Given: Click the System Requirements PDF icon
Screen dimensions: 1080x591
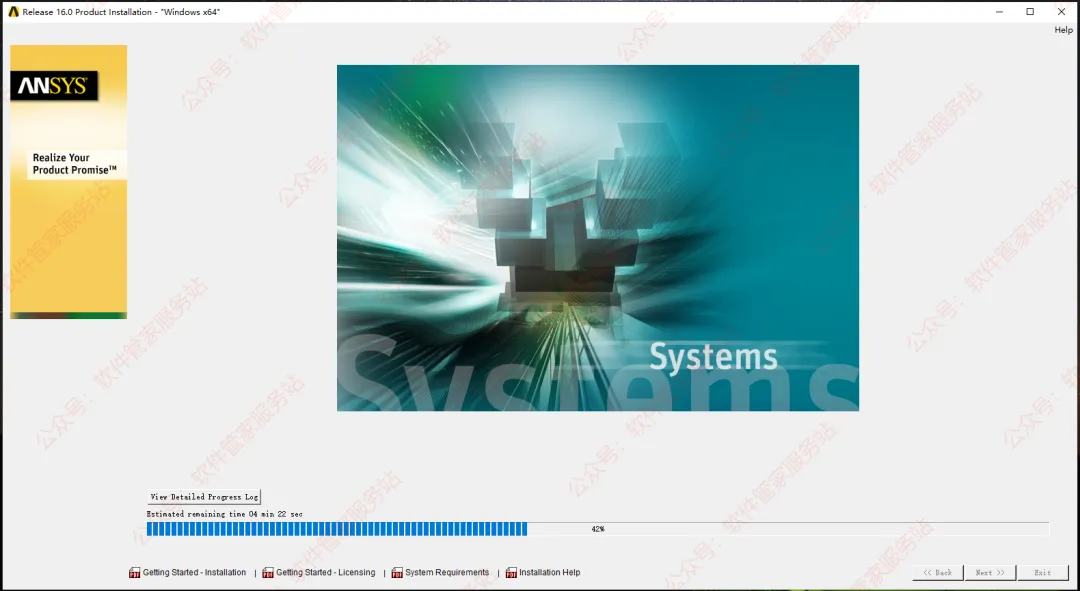Looking at the screenshot, I should [397, 572].
